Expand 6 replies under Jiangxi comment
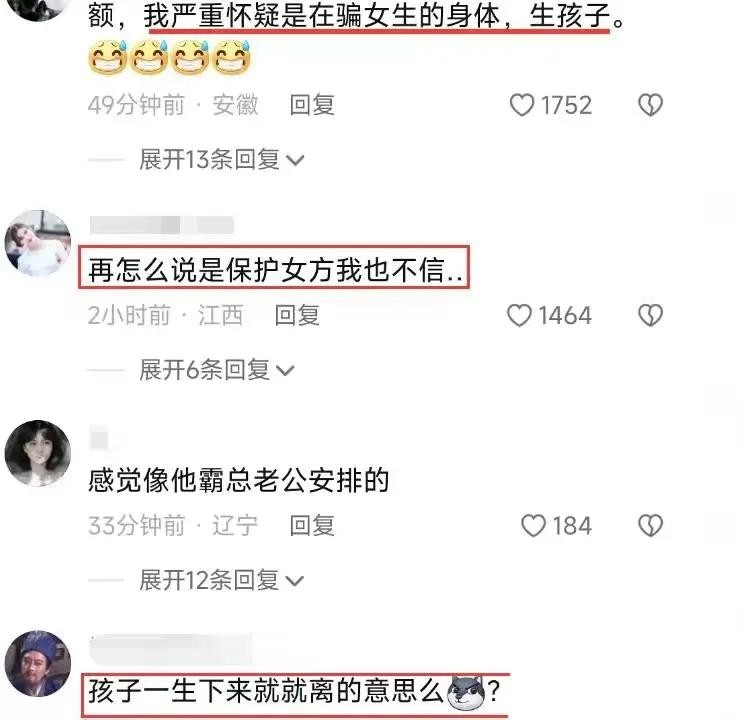746x720 pixels. pyautogui.click(x=216, y=370)
